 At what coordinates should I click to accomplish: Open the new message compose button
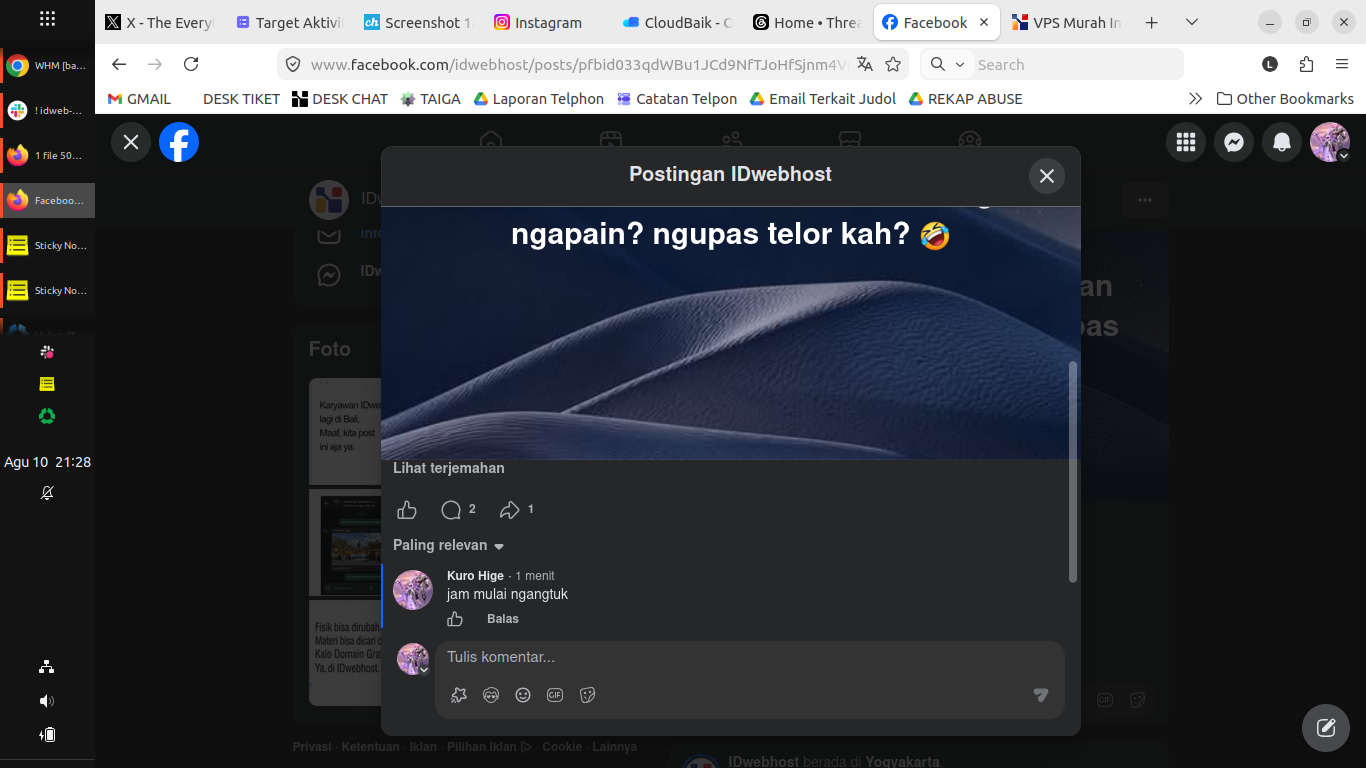[x=1326, y=728]
